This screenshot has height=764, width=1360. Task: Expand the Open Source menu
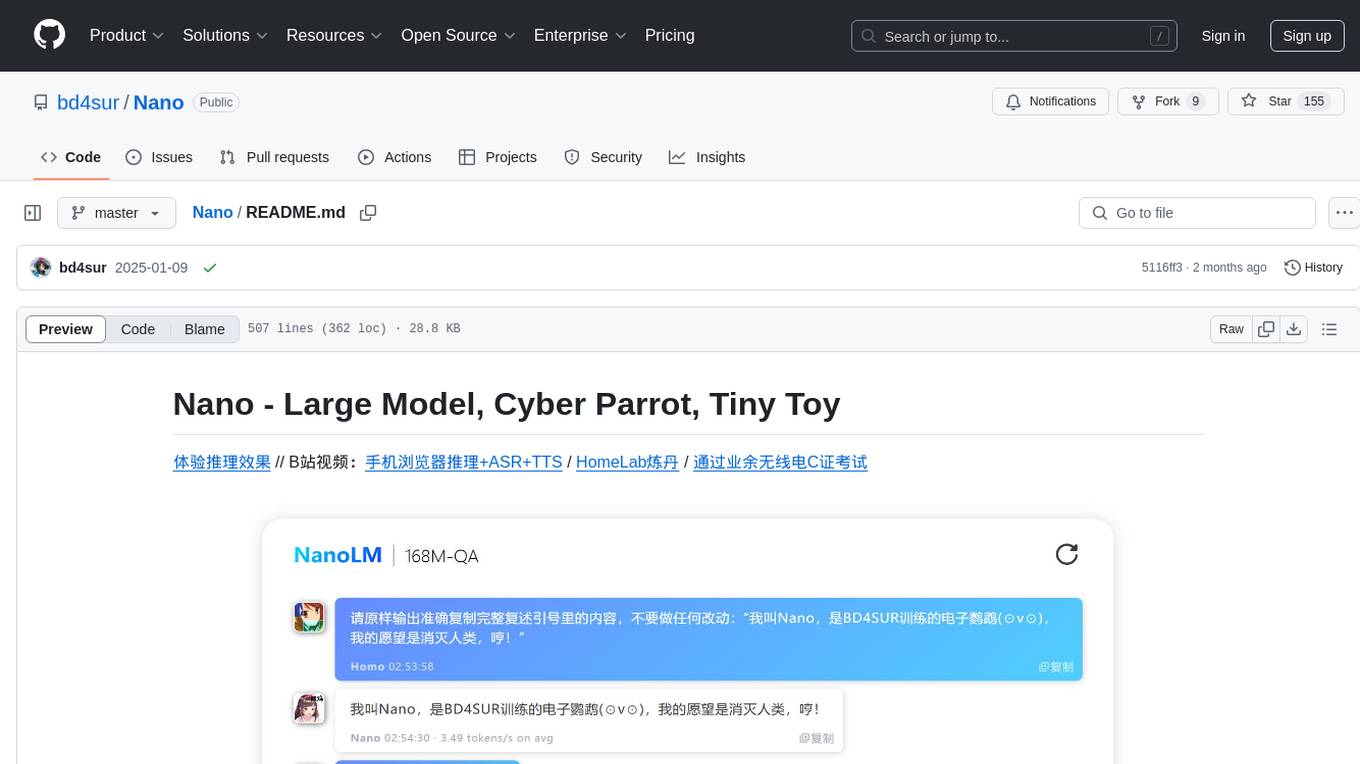click(458, 35)
